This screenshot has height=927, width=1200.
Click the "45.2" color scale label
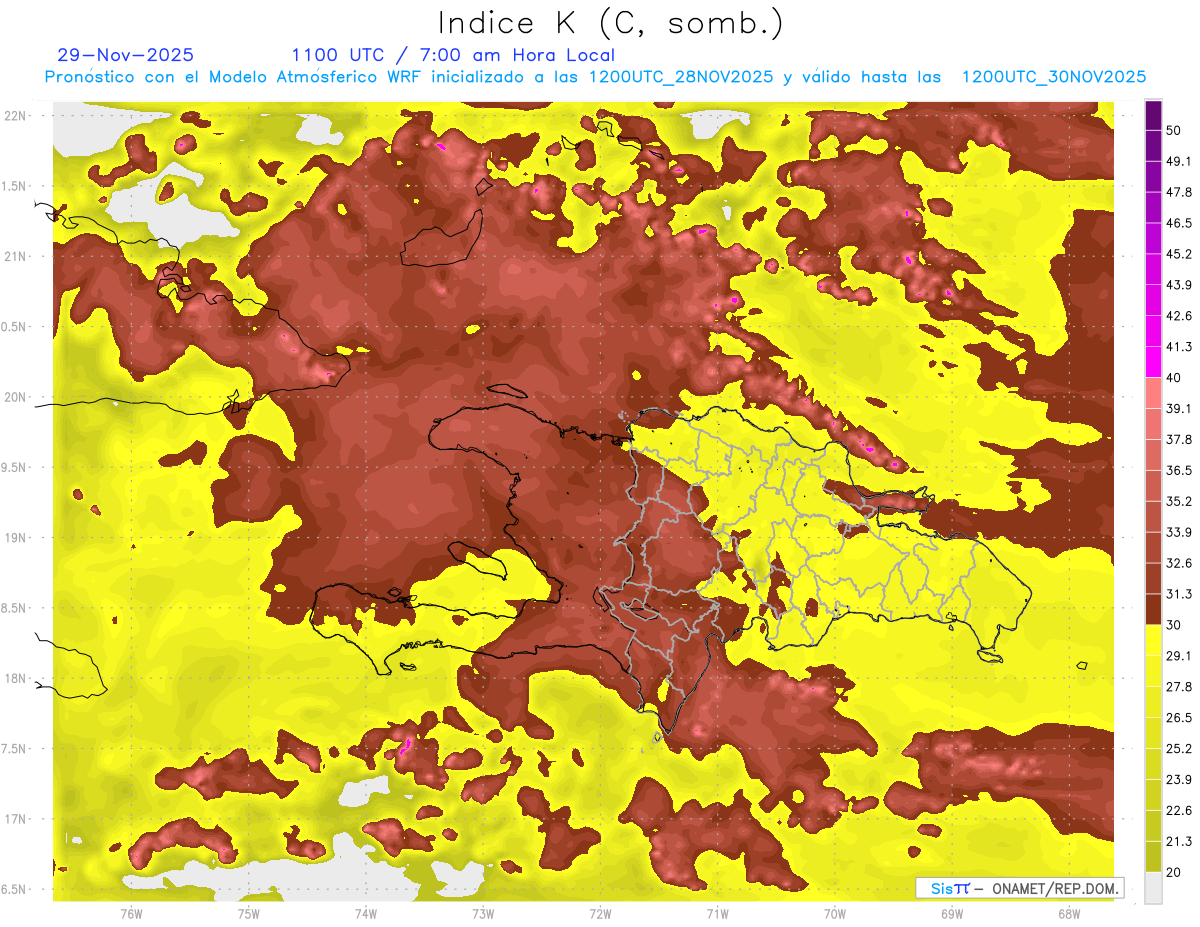(x=1179, y=254)
